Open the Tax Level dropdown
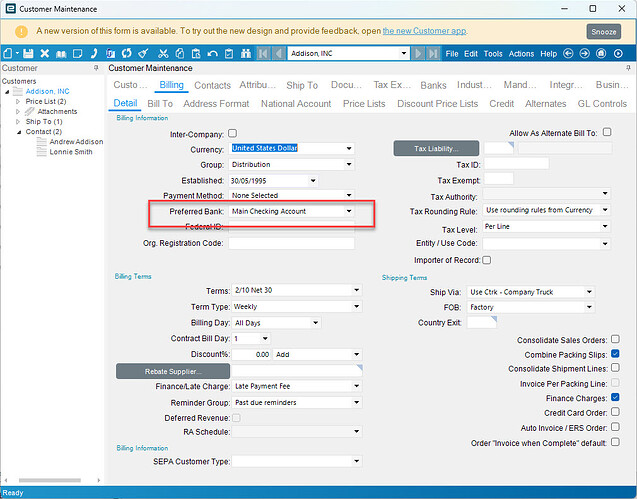Image resolution: width=637 pixels, height=499 pixels. (x=605, y=226)
